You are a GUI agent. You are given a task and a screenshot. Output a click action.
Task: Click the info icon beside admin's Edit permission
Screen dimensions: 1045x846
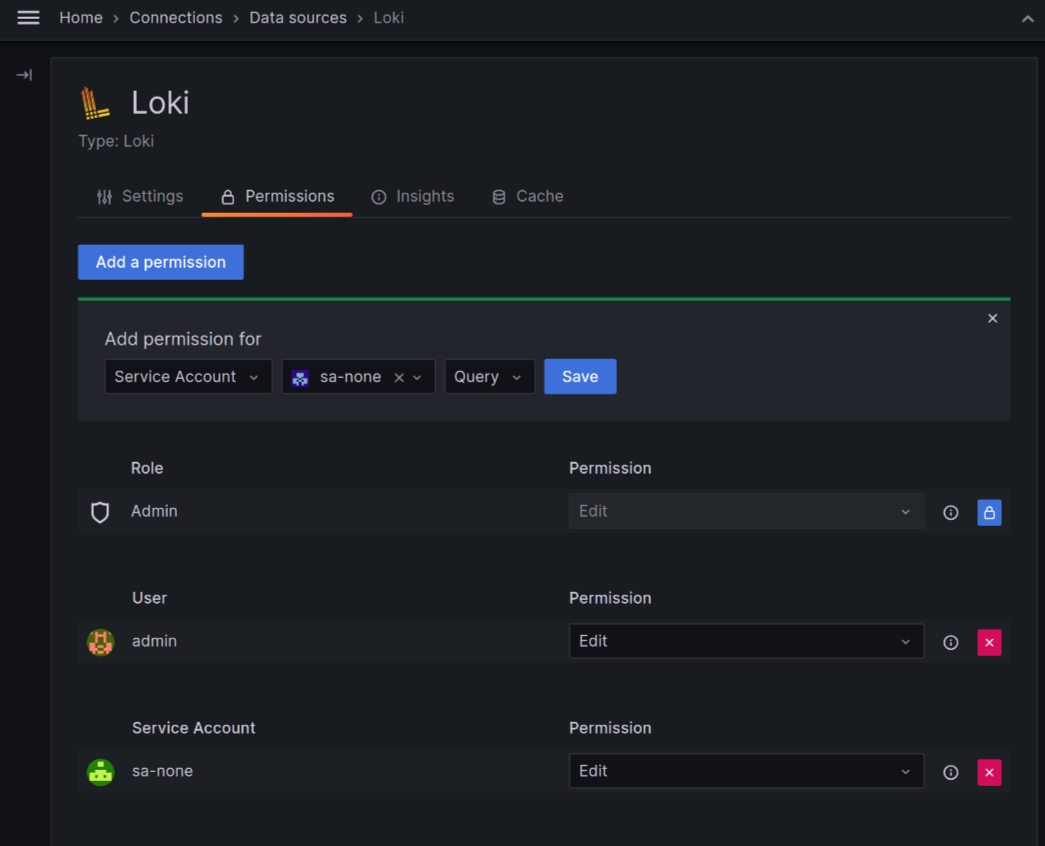[950, 641]
